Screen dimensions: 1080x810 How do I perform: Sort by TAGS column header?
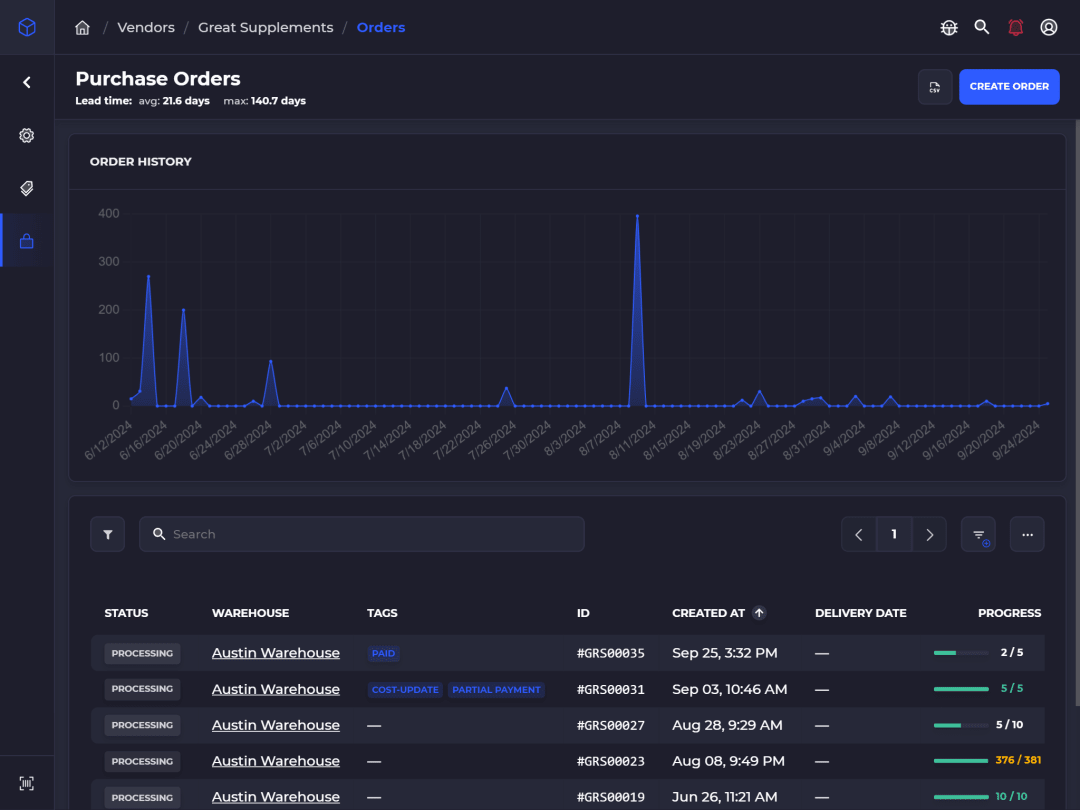pos(382,613)
